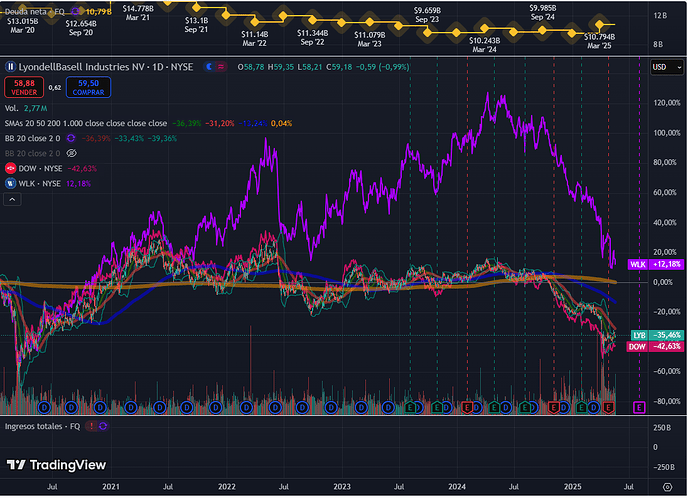This screenshot has width=687, height=500.
Task: Click the Deuda neta · FQ pane title
Action: (35, 11)
